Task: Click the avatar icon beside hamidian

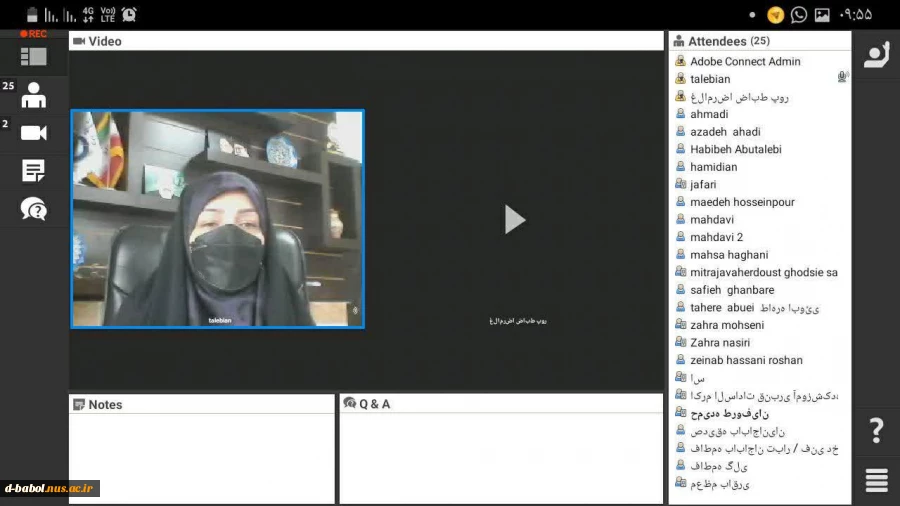Action: click(x=680, y=166)
